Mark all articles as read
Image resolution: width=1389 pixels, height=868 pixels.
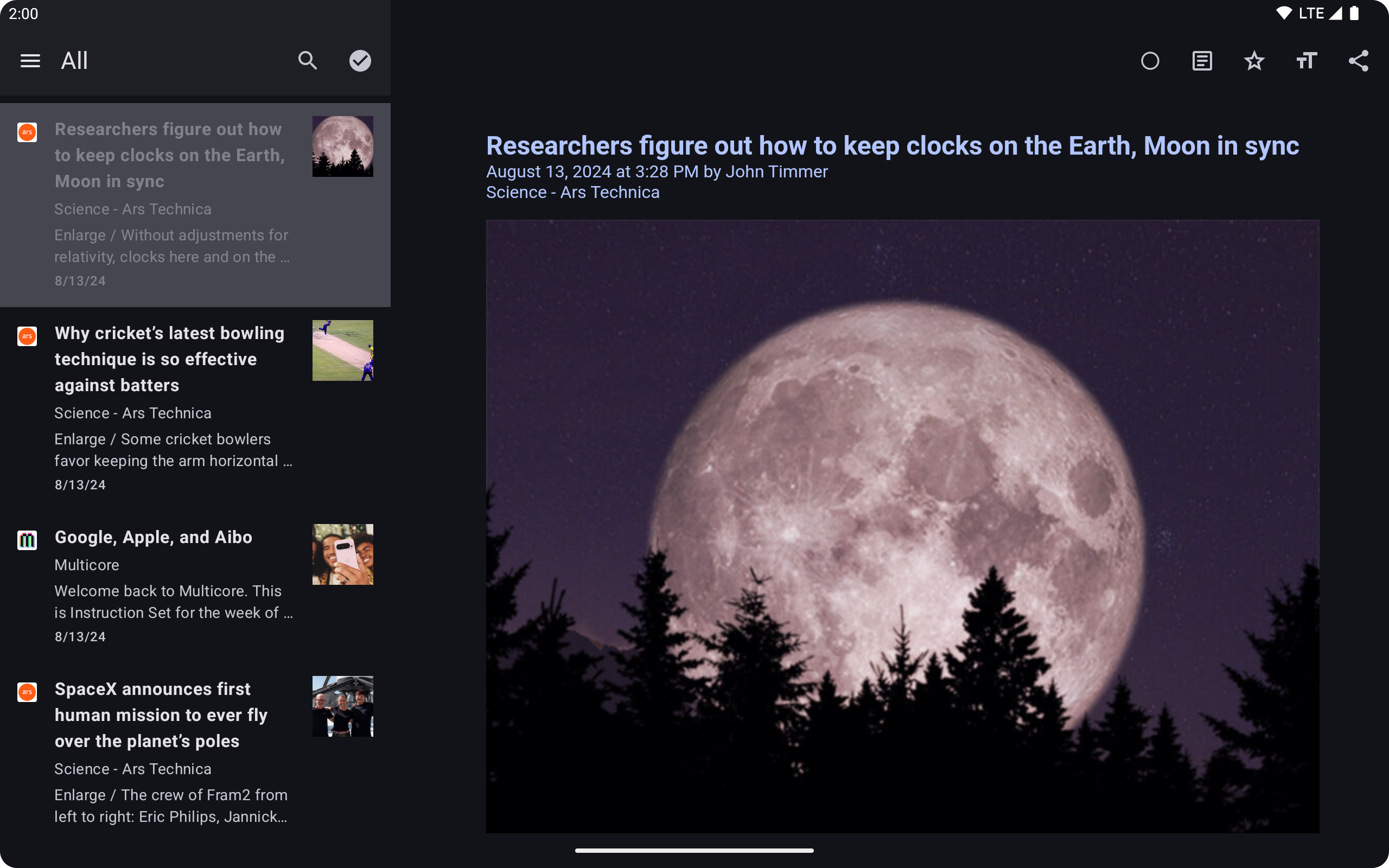360,61
